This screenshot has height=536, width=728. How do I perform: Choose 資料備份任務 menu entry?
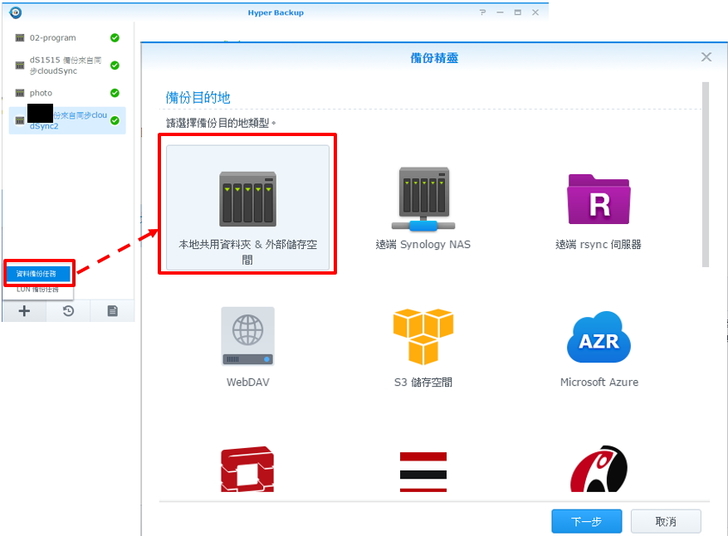tap(39, 273)
